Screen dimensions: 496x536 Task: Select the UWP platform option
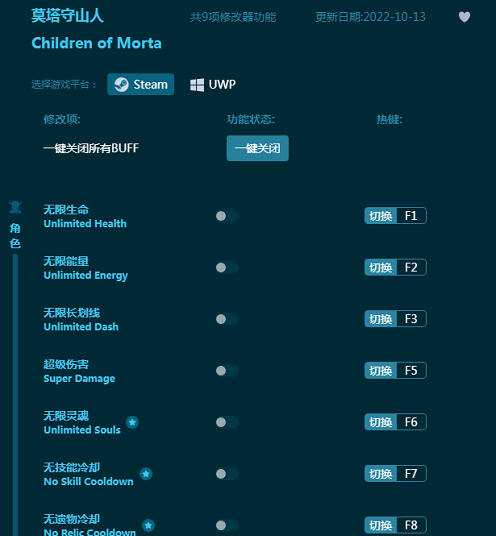(213, 84)
